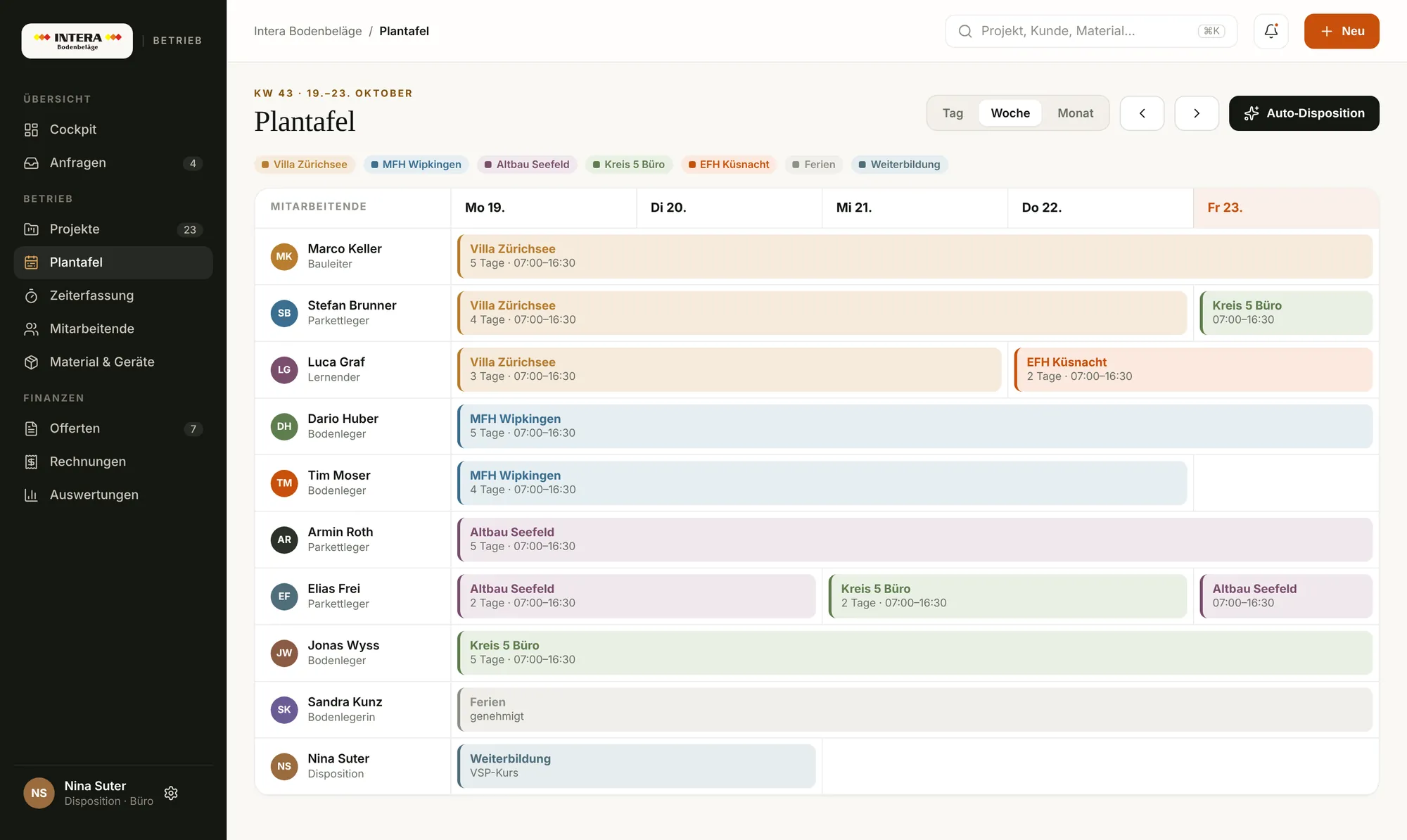Go to the next week with the right chevron
The image size is (1407, 840).
click(x=1197, y=113)
